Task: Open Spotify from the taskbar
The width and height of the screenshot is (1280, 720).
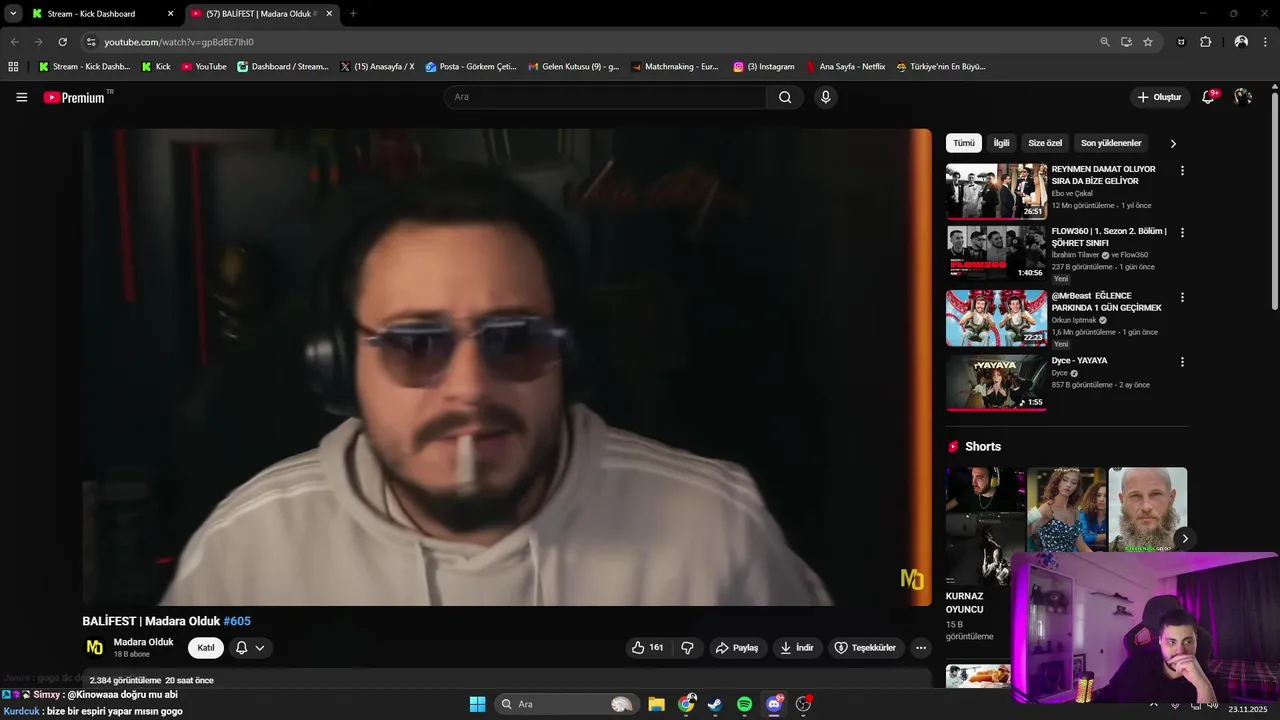Action: click(744, 704)
